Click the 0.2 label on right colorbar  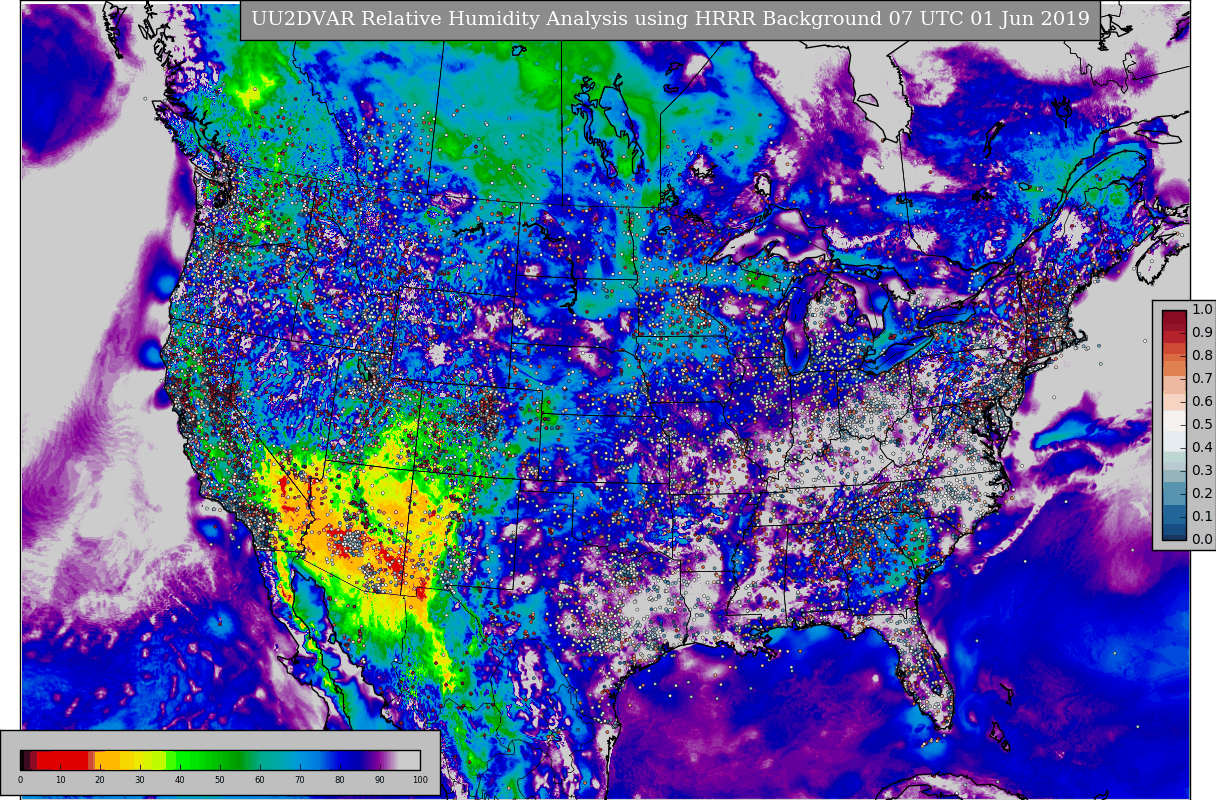pyautogui.click(x=1202, y=493)
